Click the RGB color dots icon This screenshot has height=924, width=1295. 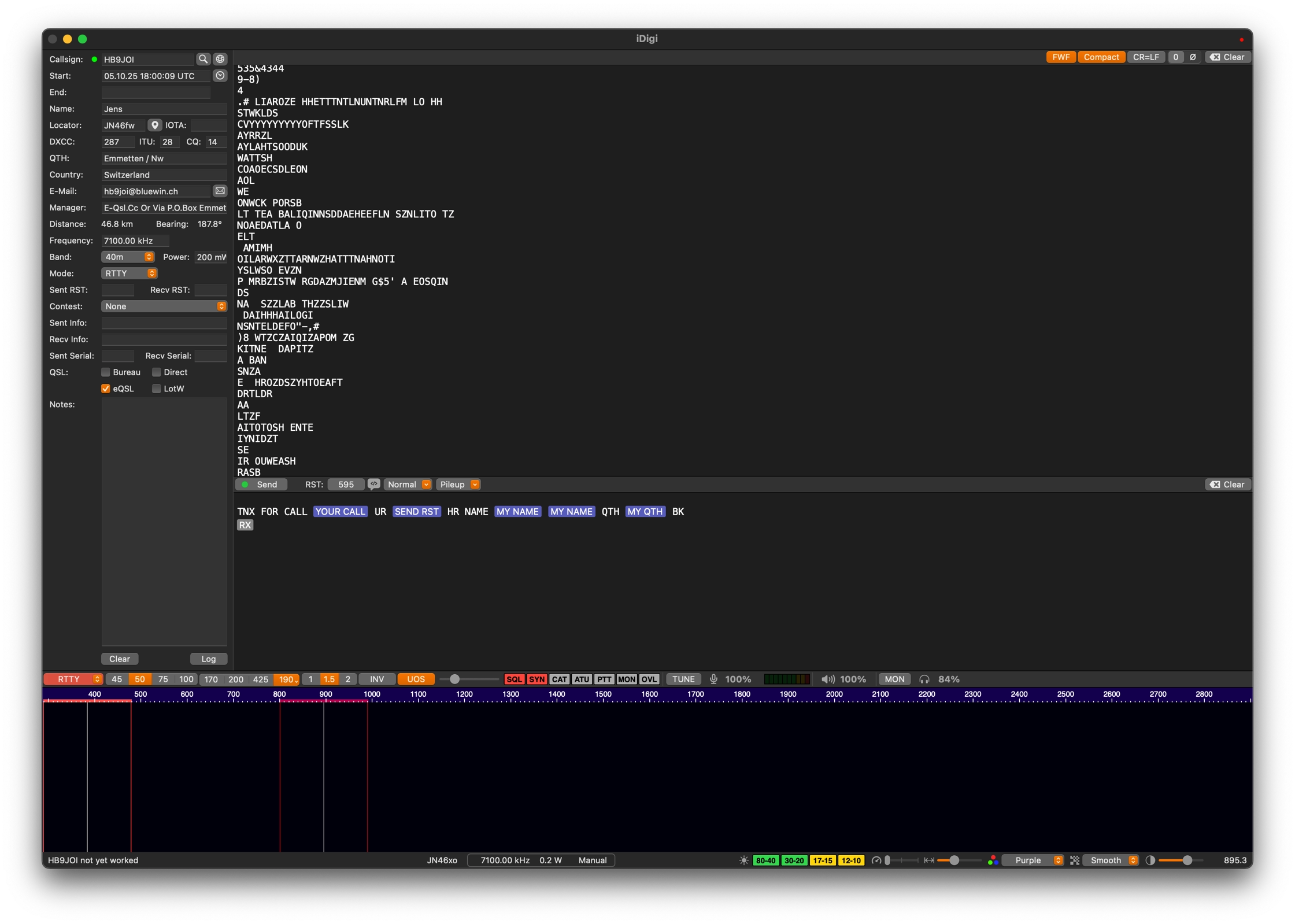(x=993, y=860)
